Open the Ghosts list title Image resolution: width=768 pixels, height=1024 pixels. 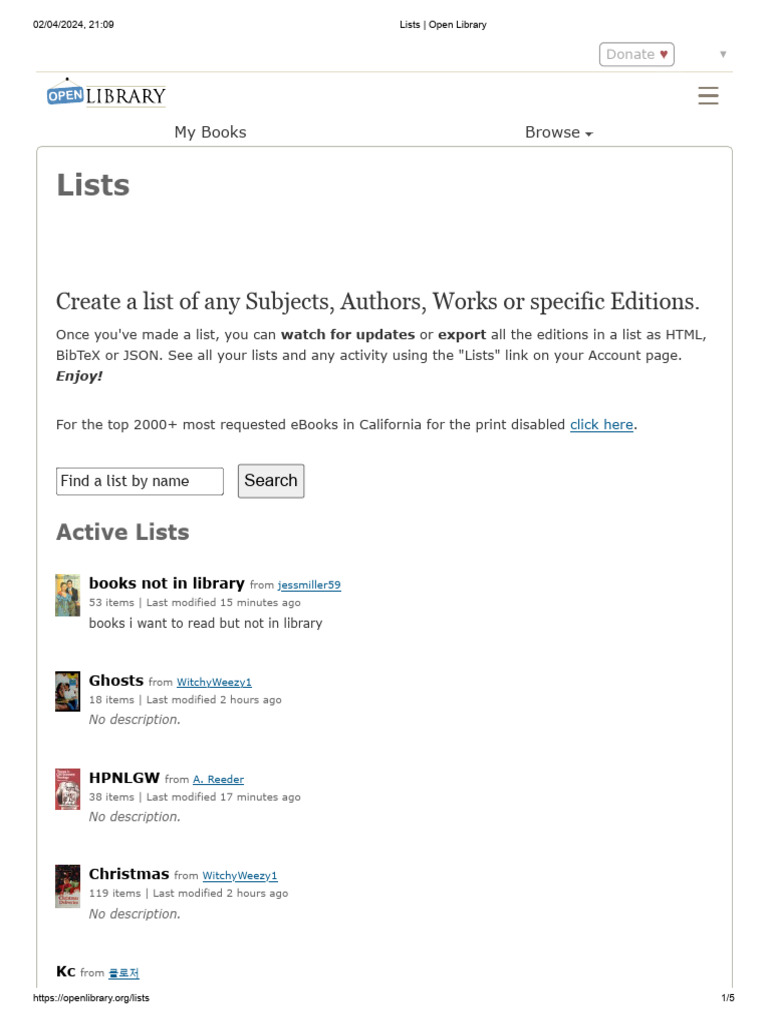click(x=116, y=681)
